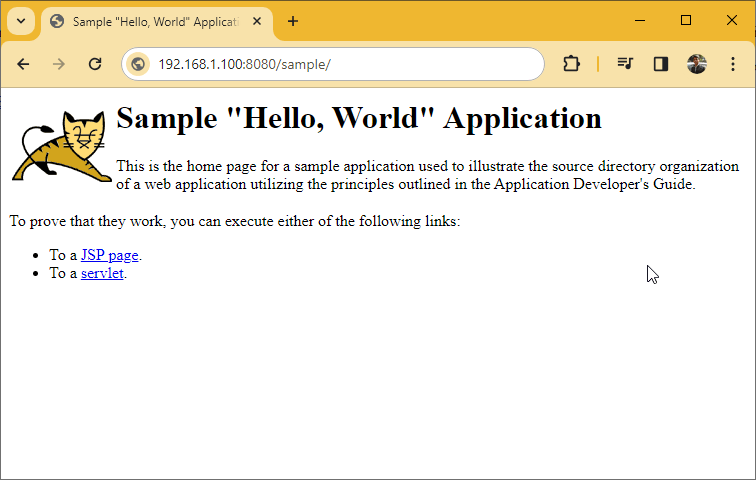Open a new browser tab
This screenshot has height=480, width=756.
[293, 21]
